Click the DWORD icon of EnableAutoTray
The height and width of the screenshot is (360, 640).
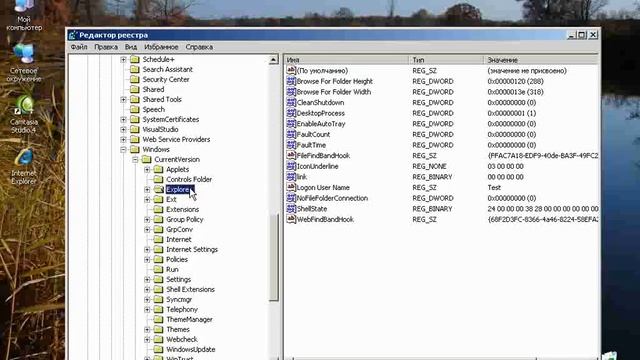coord(291,123)
